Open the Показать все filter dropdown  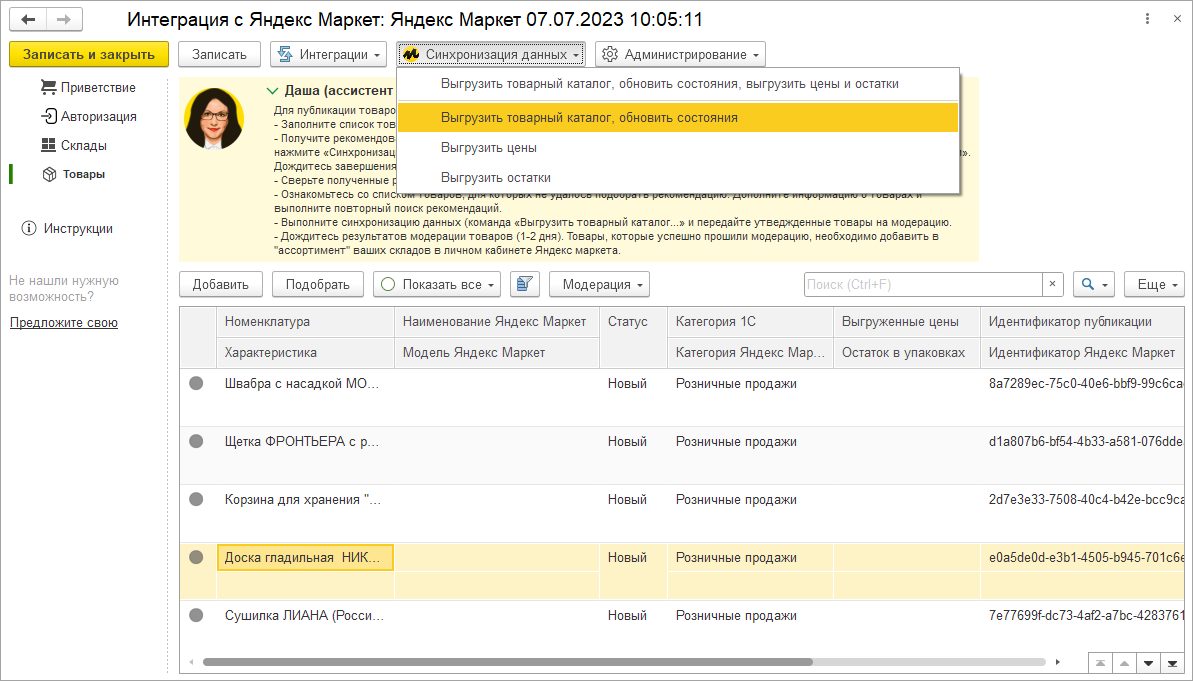[x=437, y=284]
